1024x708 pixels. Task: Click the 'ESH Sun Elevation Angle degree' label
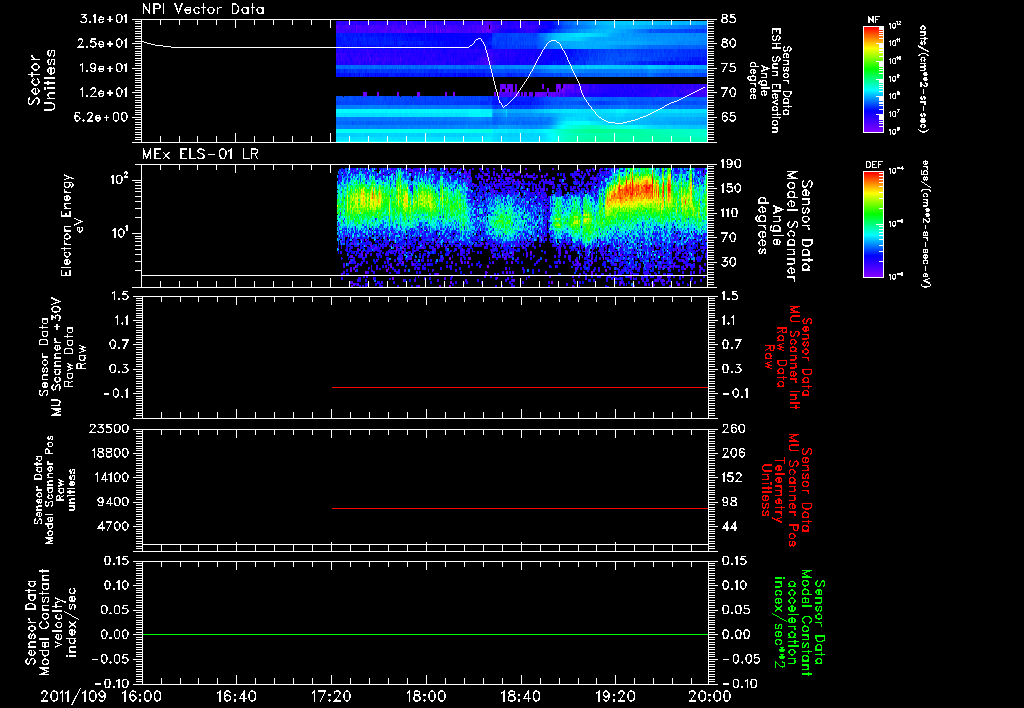769,80
